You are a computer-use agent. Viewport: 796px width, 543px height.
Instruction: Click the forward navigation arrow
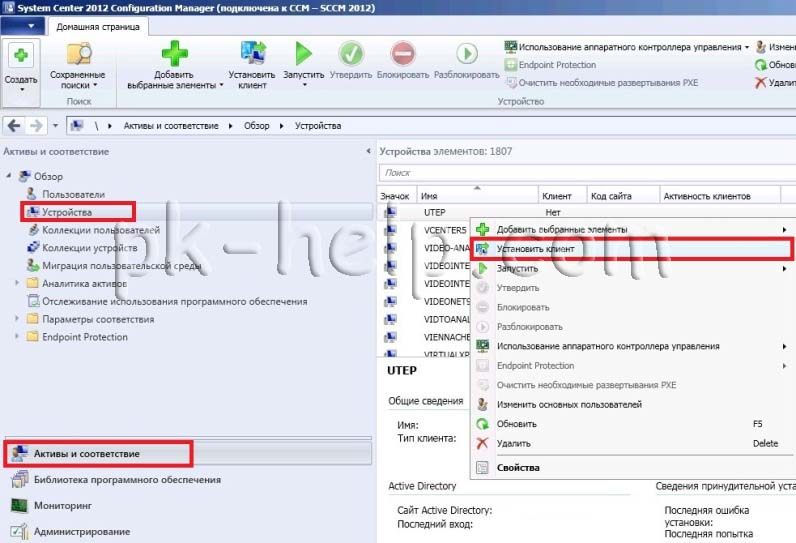36,125
